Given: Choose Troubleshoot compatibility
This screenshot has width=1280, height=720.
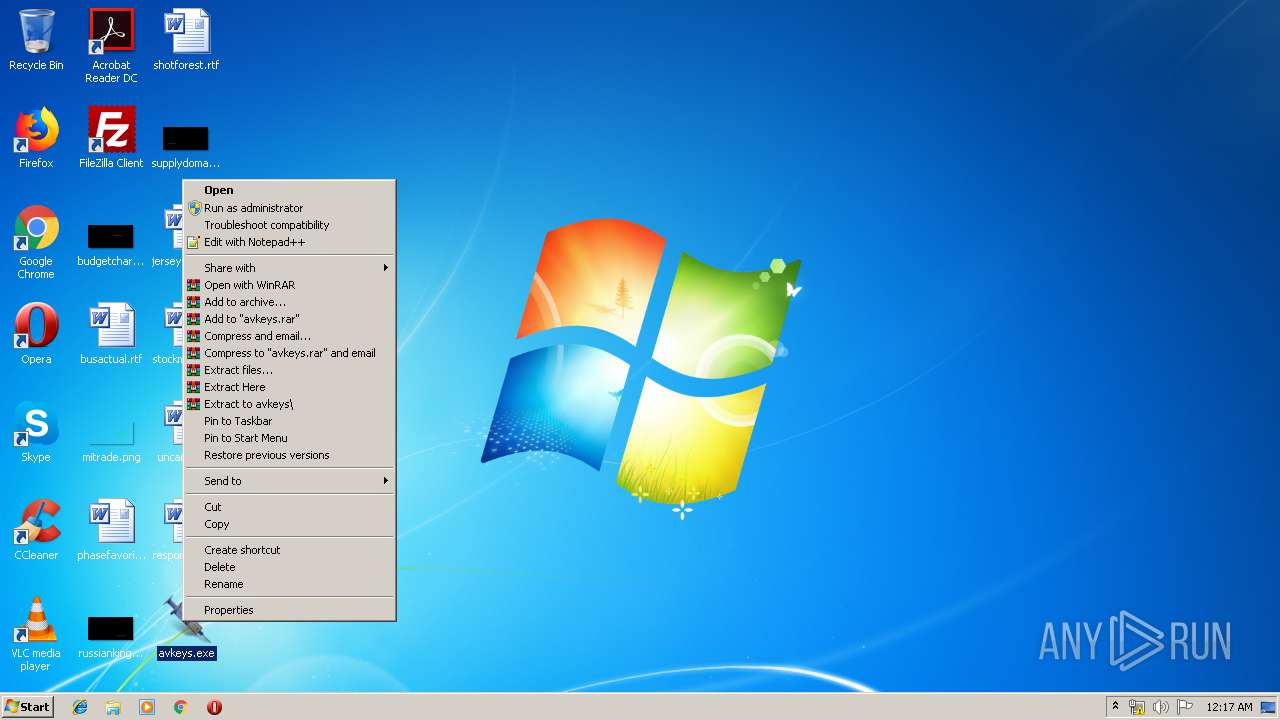Looking at the screenshot, I should click(x=289, y=225).
